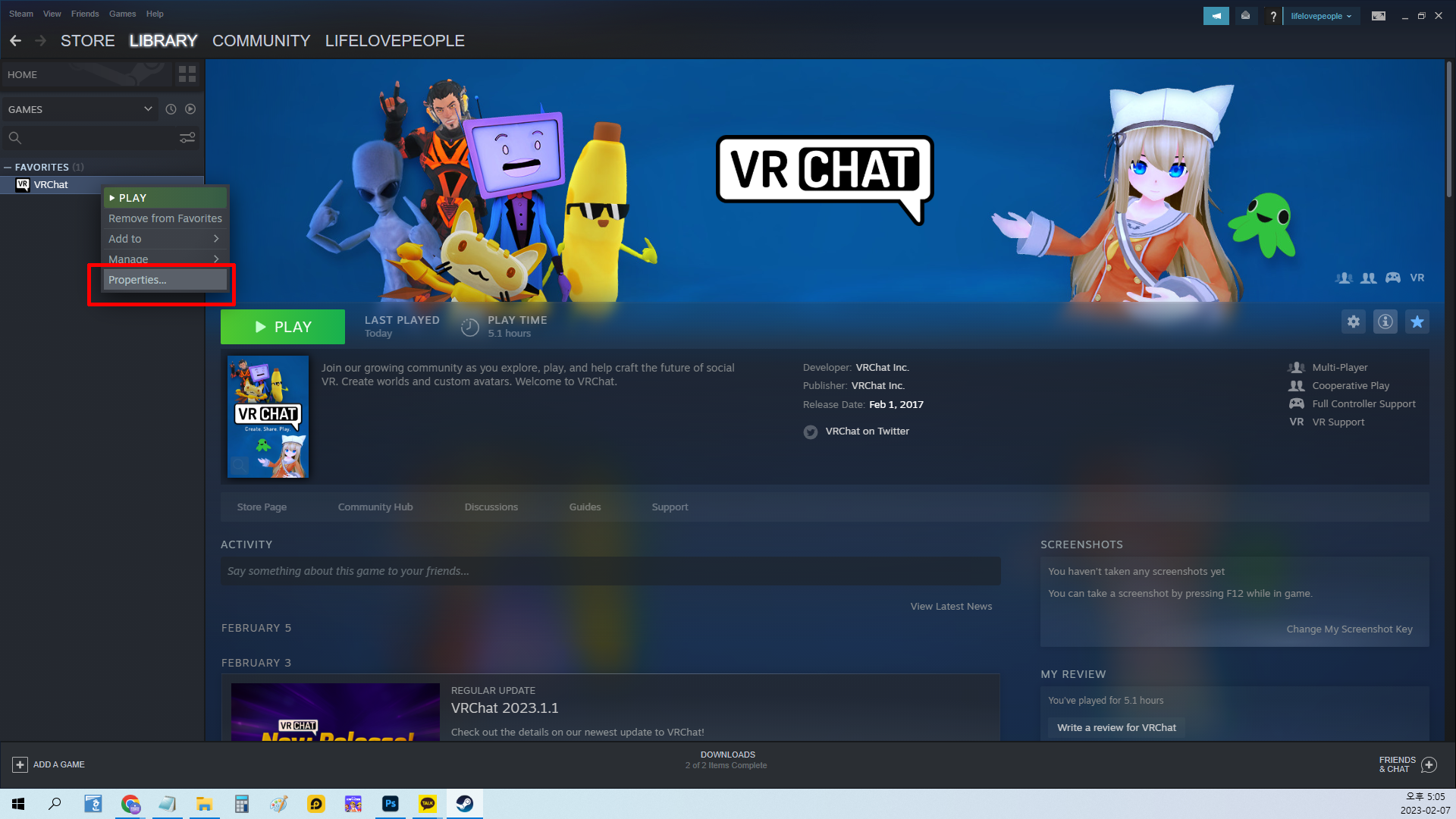1456x819 pixels.
Task: Toggle recent activity clock filter
Action: click(x=171, y=109)
